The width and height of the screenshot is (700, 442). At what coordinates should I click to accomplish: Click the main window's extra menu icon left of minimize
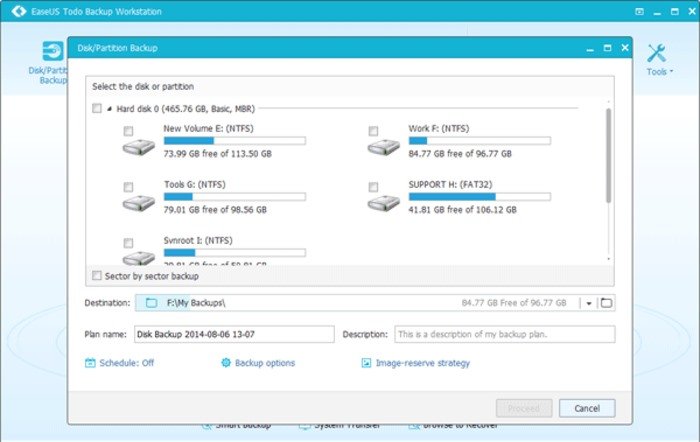(x=639, y=12)
